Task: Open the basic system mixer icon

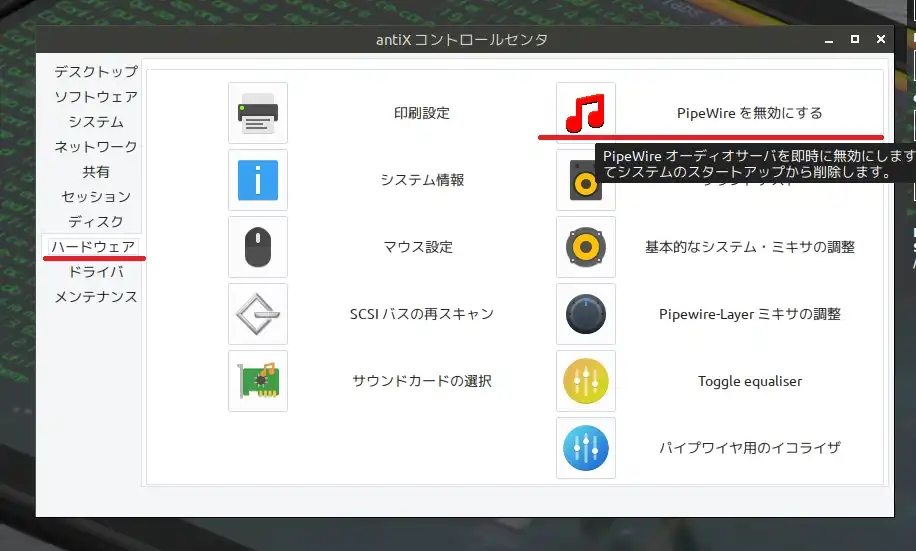Action: 585,247
